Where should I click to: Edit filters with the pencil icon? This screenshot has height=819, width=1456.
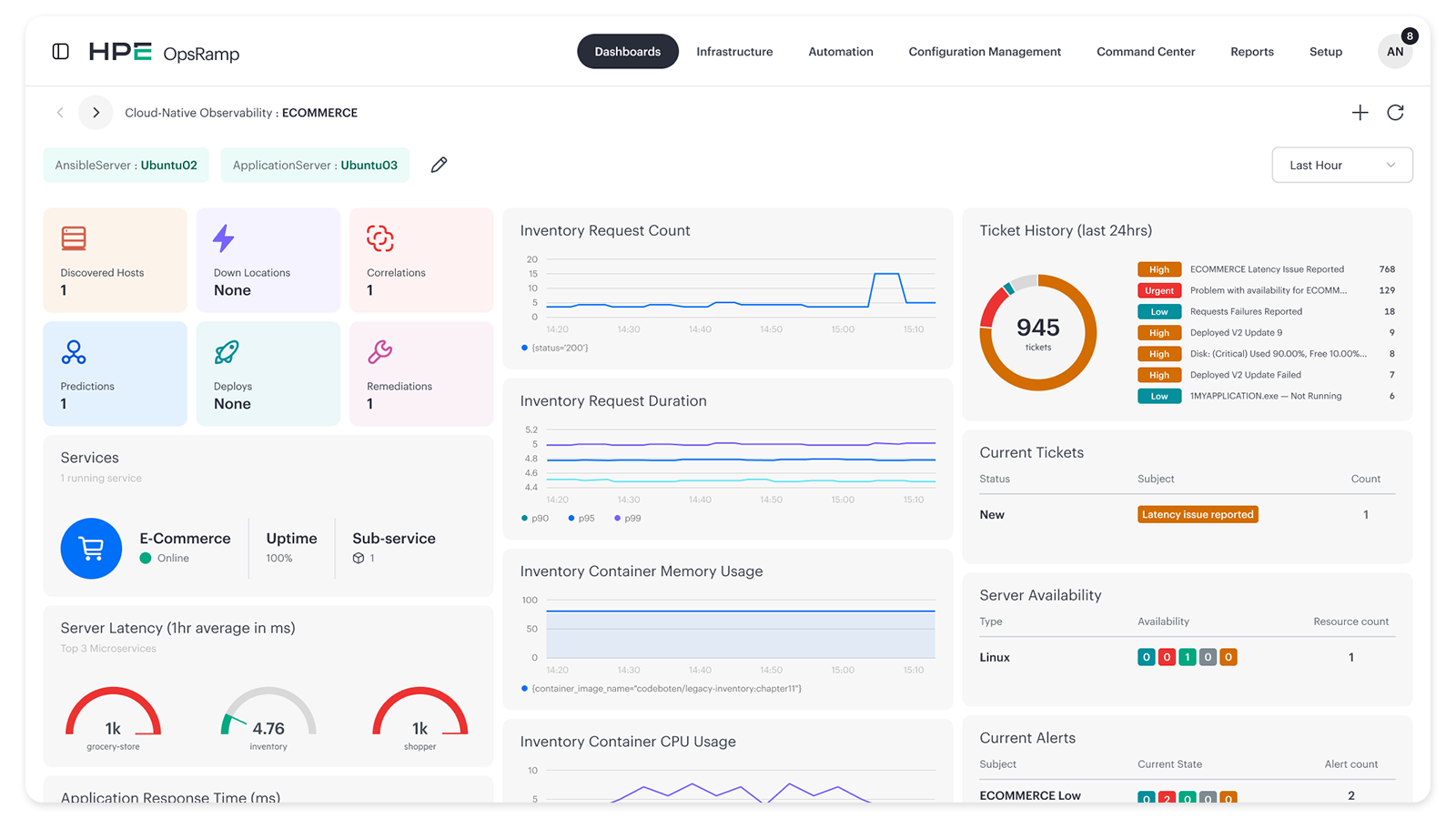click(439, 165)
